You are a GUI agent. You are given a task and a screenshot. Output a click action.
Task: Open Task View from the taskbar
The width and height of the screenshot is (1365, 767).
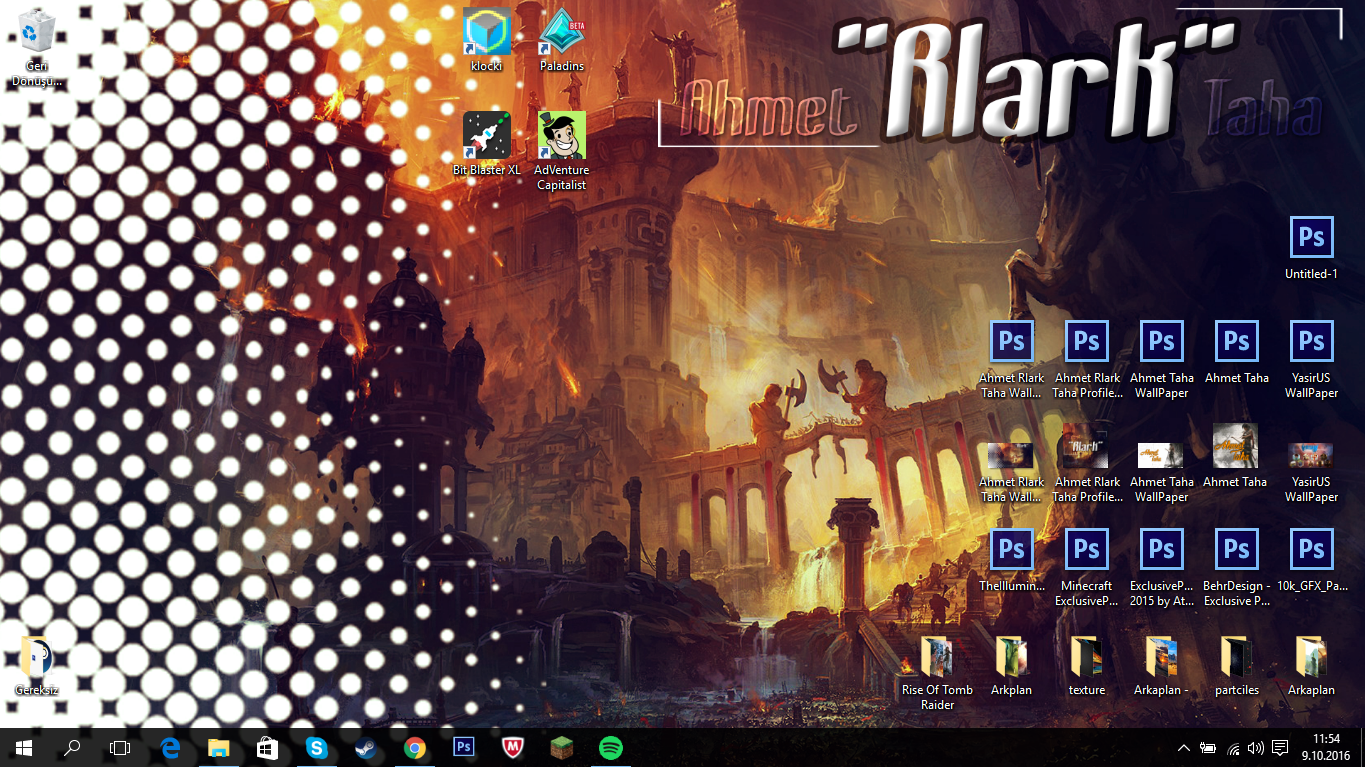point(120,747)
